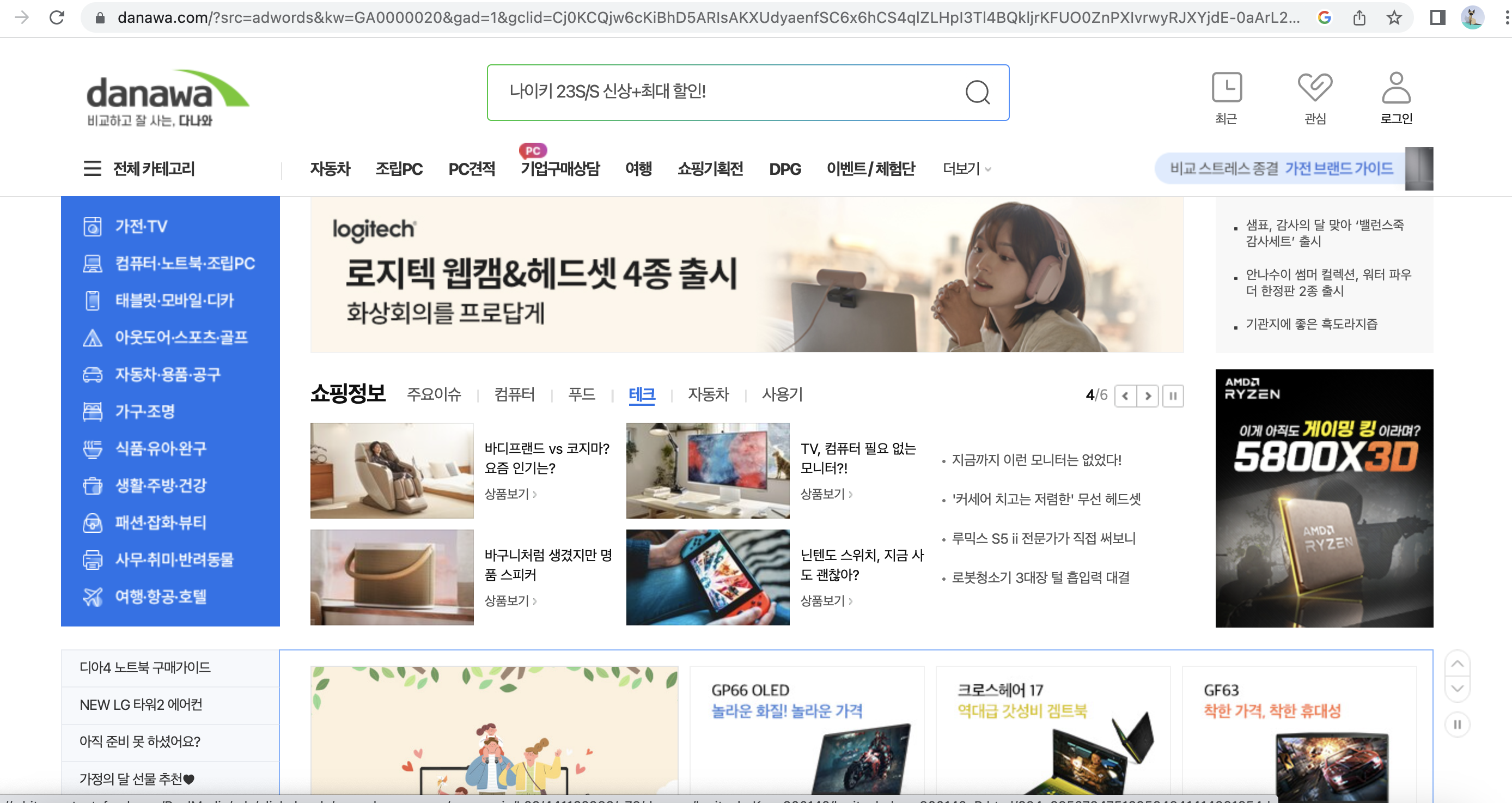Open the 디아4 노트북 구매가이드 link

tap(145, 667)
